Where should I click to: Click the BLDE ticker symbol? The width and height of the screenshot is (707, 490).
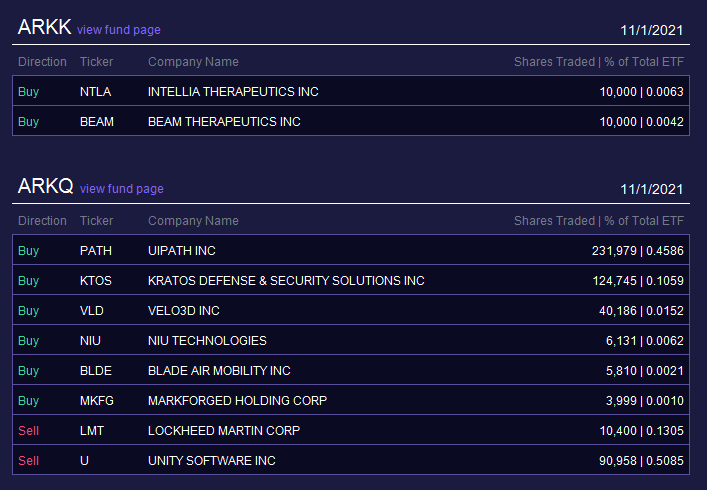pyautogui.click(x=96, y=371)
